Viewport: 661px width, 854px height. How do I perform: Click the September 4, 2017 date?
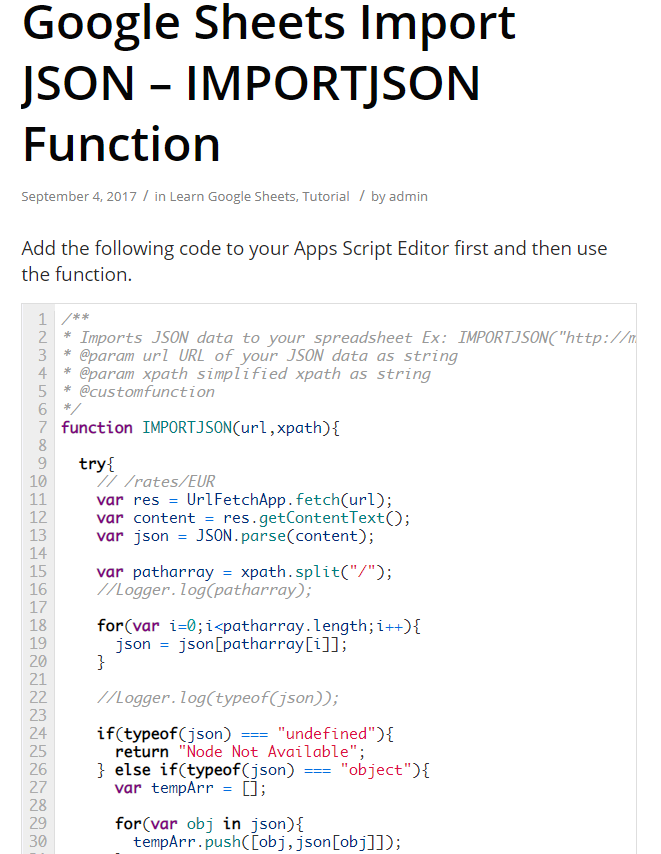tap(79, 197)
